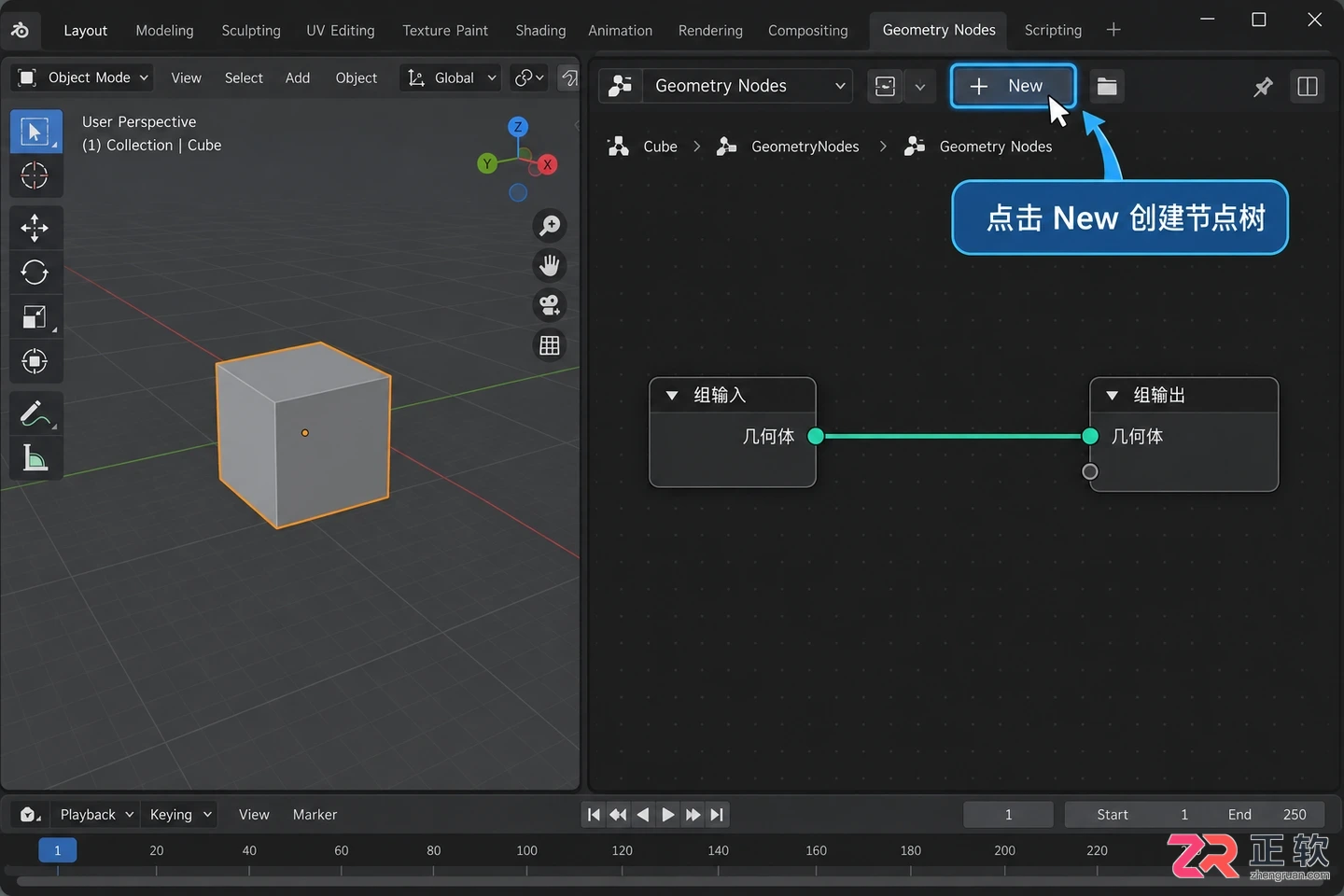This screenshot has width=1344, height=896.
Task: Play the animation forward
Action: pos(667,815)
